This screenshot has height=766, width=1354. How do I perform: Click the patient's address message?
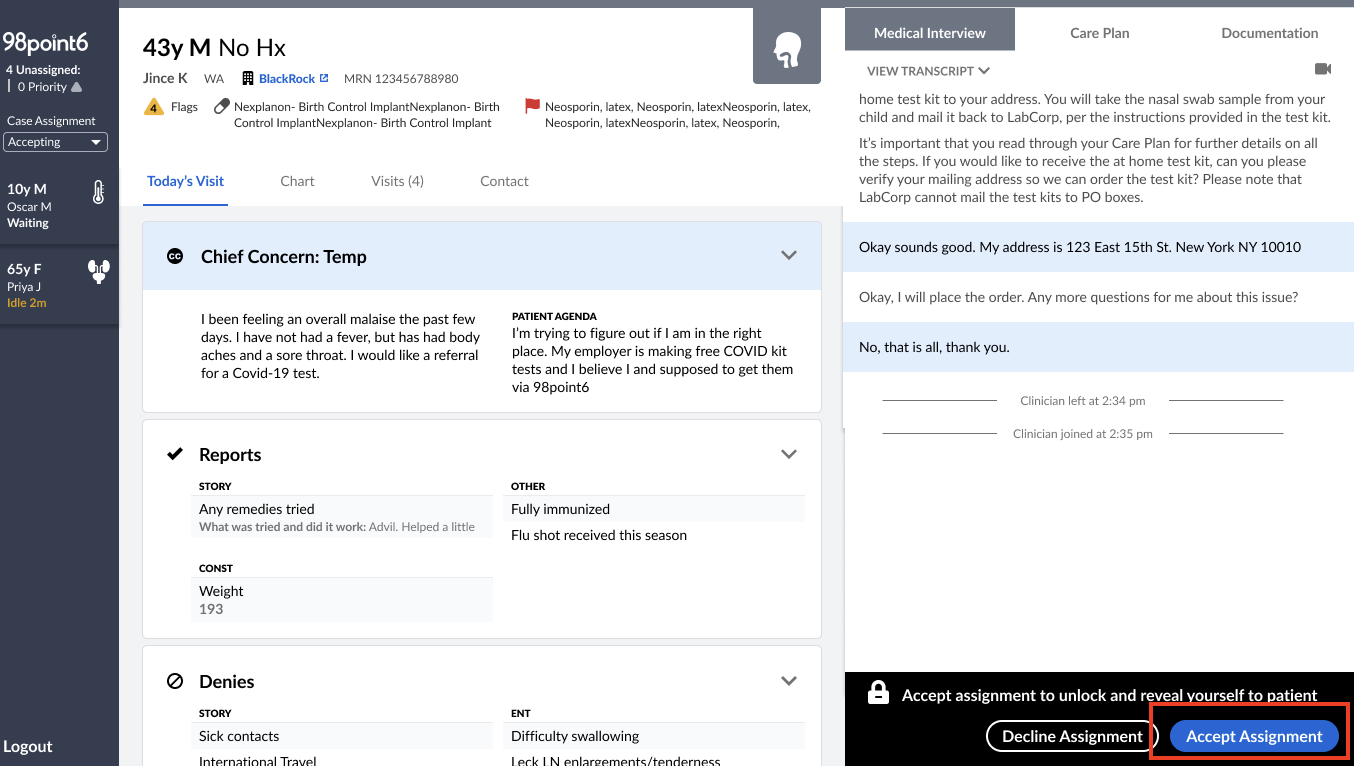click(1098, 247)
